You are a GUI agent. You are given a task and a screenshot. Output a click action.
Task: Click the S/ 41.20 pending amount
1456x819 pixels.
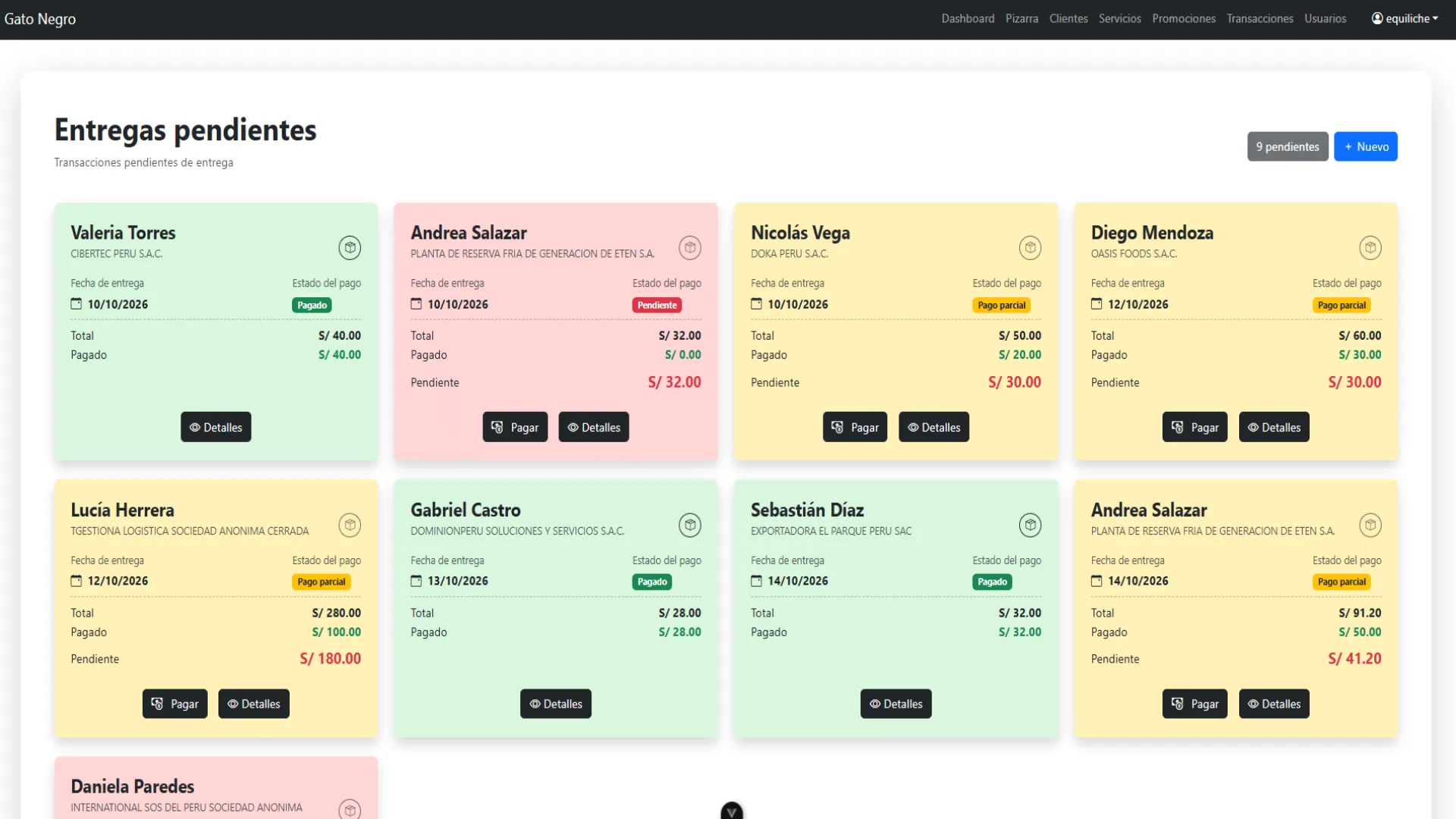1354,658
